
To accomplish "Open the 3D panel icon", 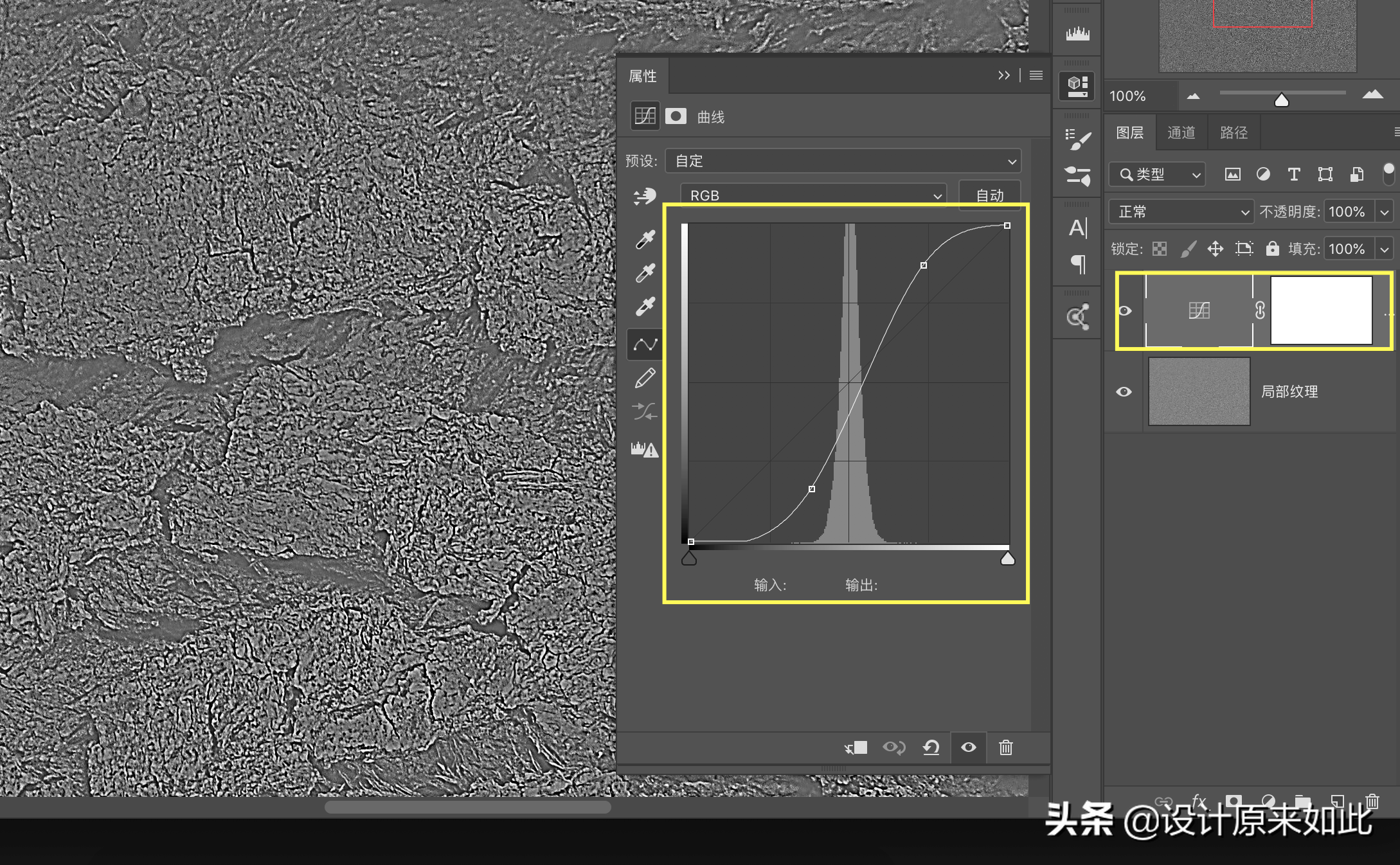I will (1077, 85).
